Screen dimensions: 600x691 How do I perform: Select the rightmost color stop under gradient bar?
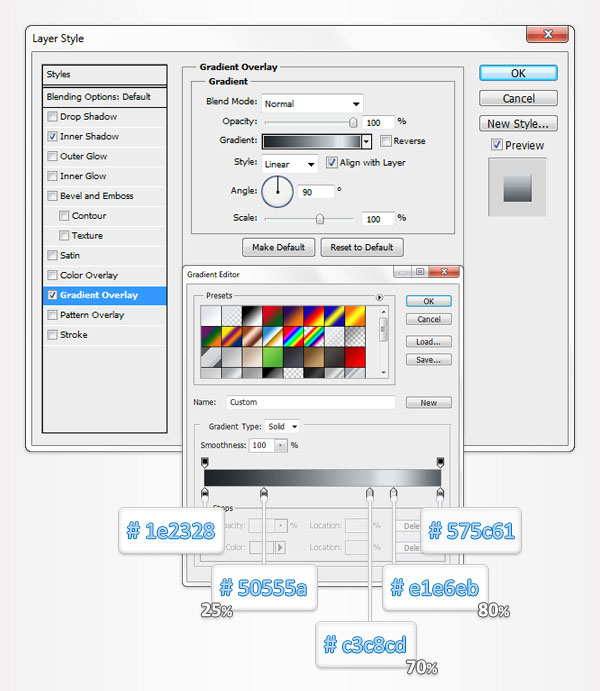tap(440, 493)
